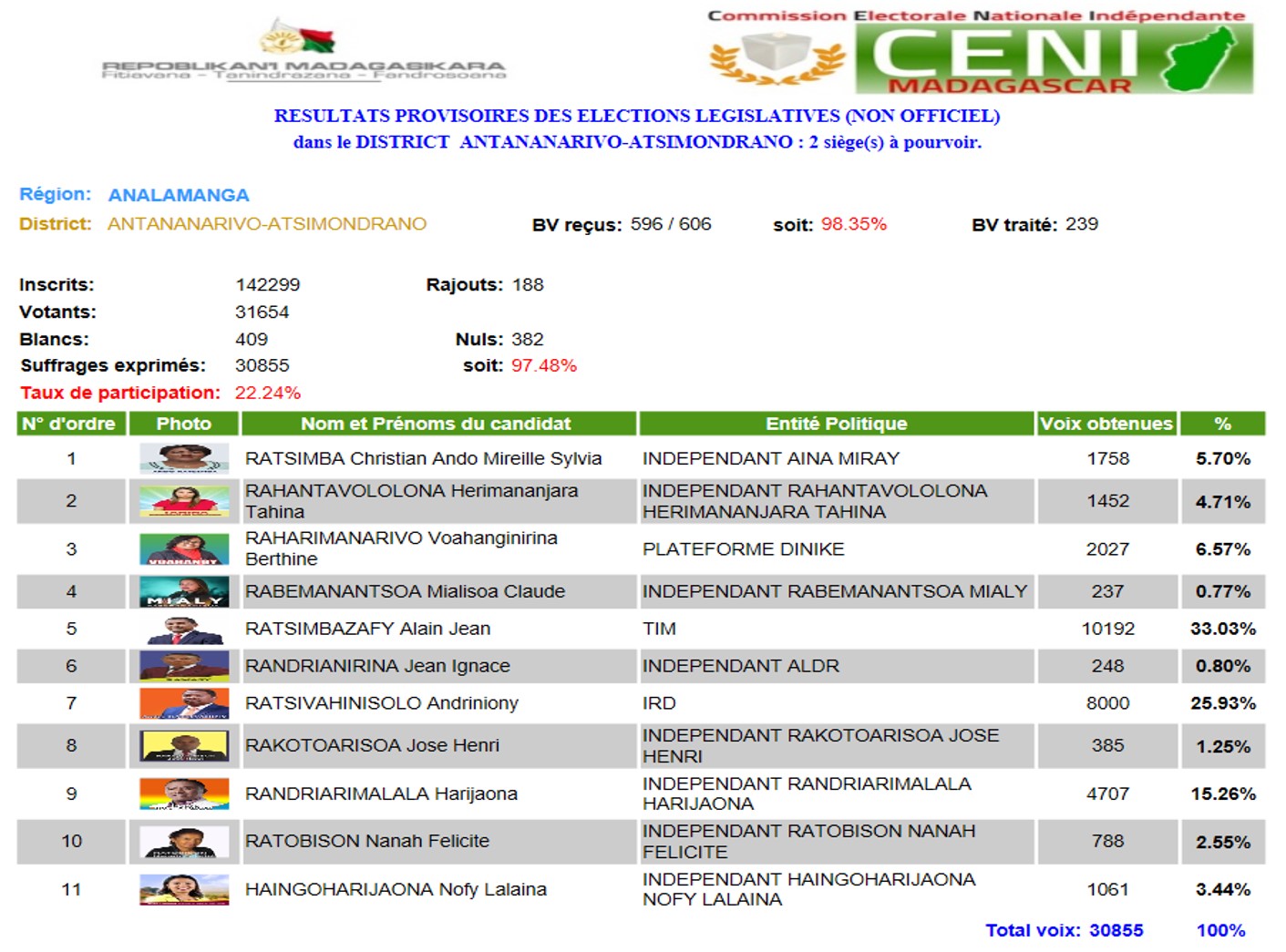
Task: Select the name RATSIMBAZAFY Alain Jean
Action: pyautogui.click(x=368, y=629)
